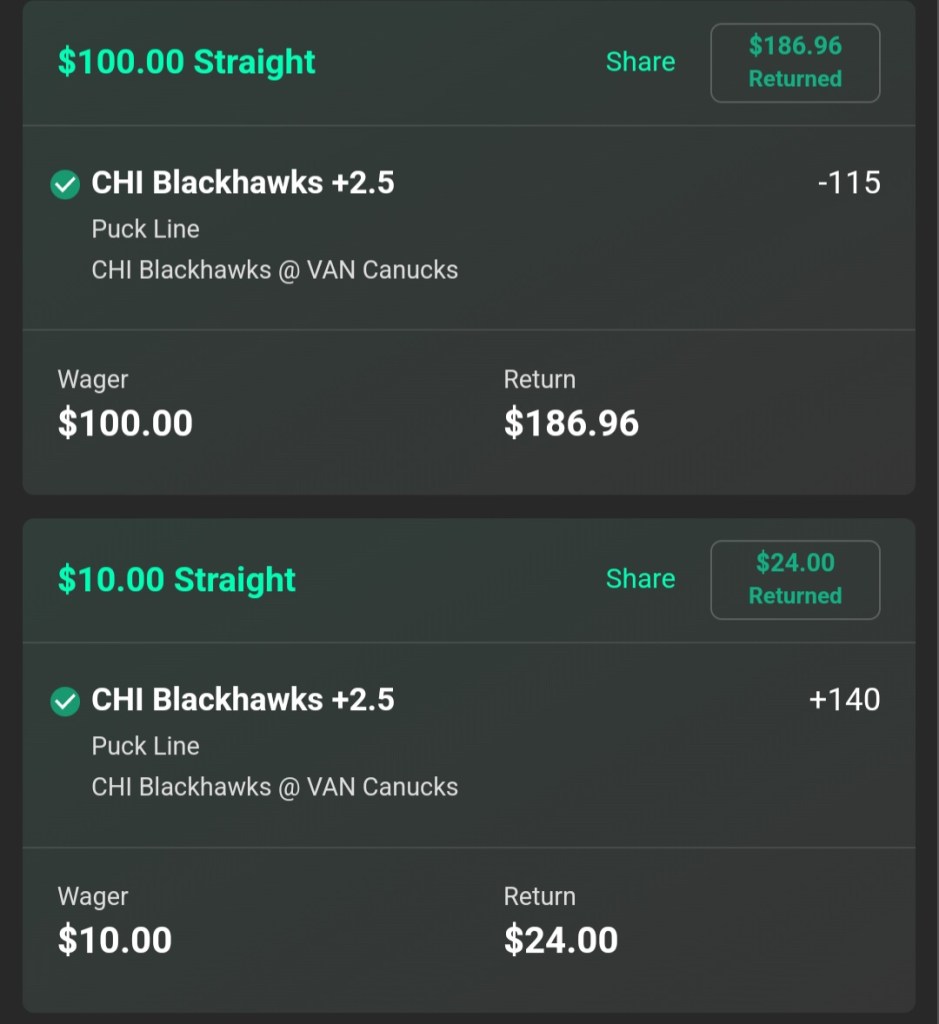Select the $186.96 return amount under Return

point(571,423)
